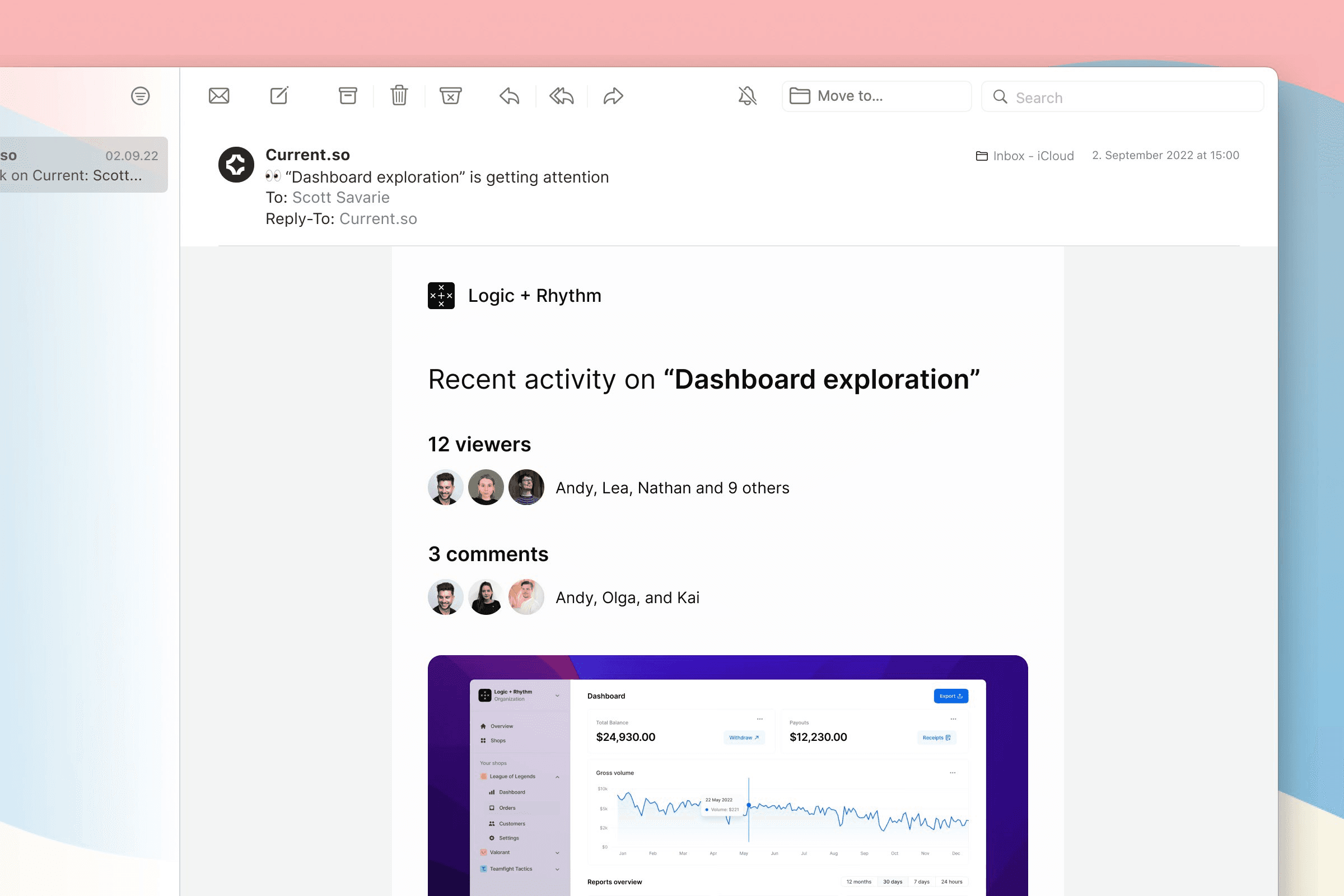Screen dimensions: 1344x896
Task: Delete email with trash icon
Action: coord(399,96)
